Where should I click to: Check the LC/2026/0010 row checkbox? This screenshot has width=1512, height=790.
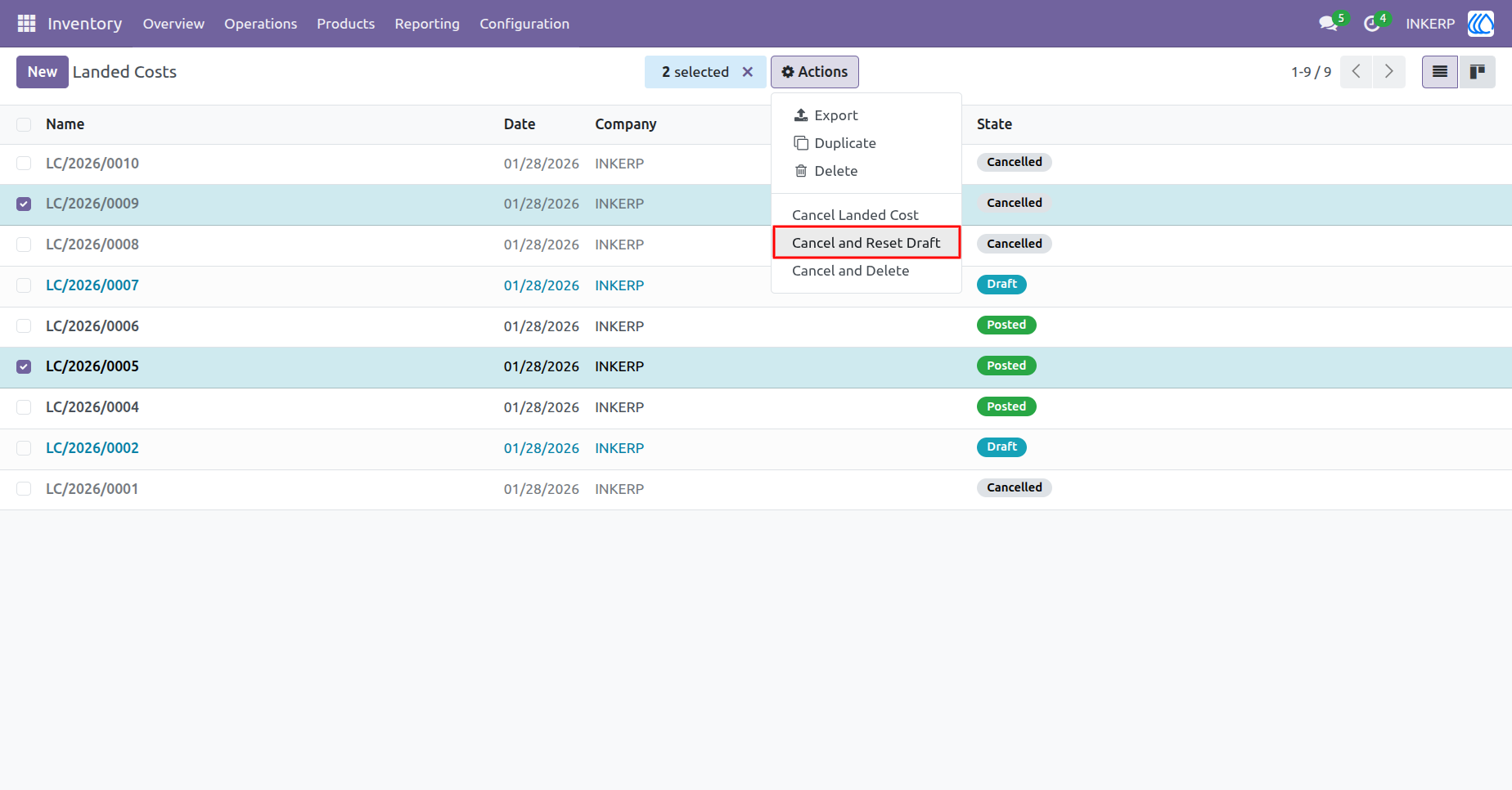click(24, 164)
